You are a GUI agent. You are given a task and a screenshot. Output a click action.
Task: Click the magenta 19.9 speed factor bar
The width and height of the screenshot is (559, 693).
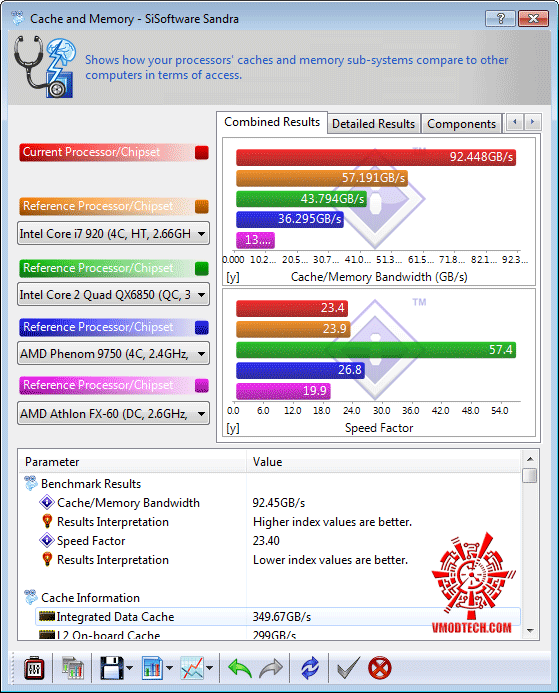283,391
